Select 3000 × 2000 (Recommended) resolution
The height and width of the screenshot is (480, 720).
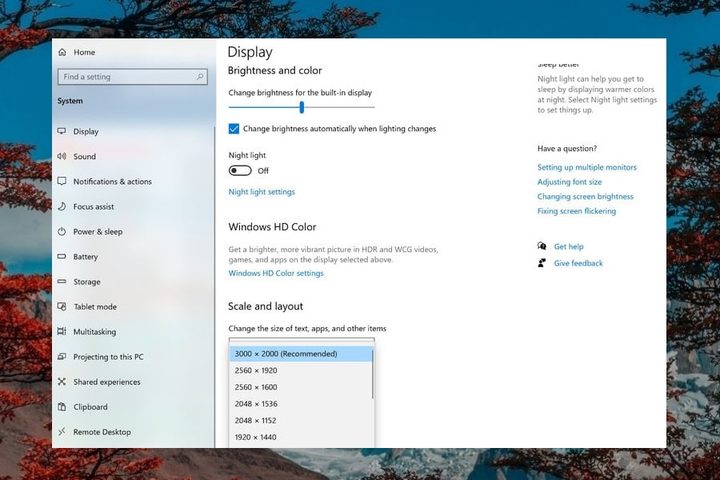coord(301,354)
